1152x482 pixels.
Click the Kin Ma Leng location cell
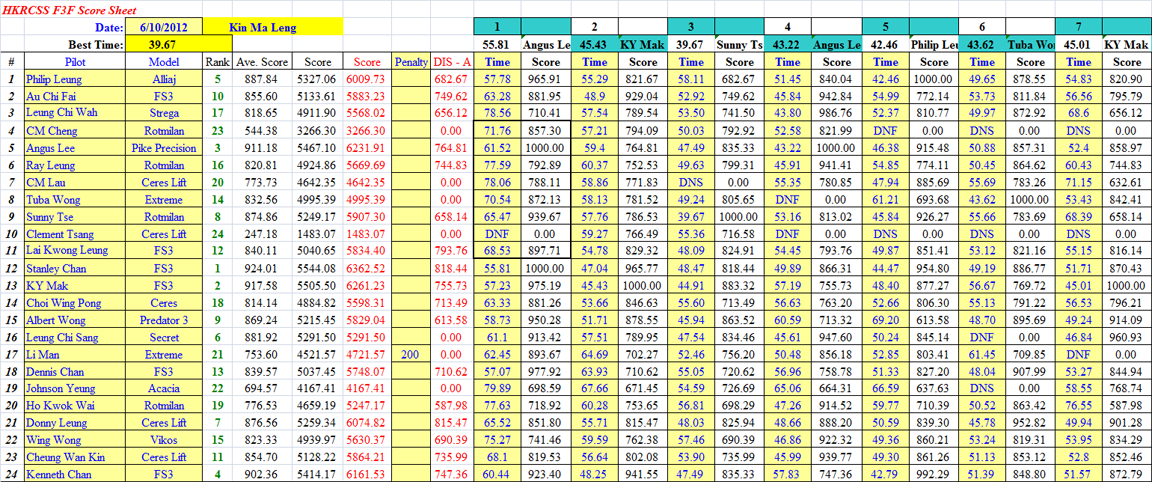270,28
